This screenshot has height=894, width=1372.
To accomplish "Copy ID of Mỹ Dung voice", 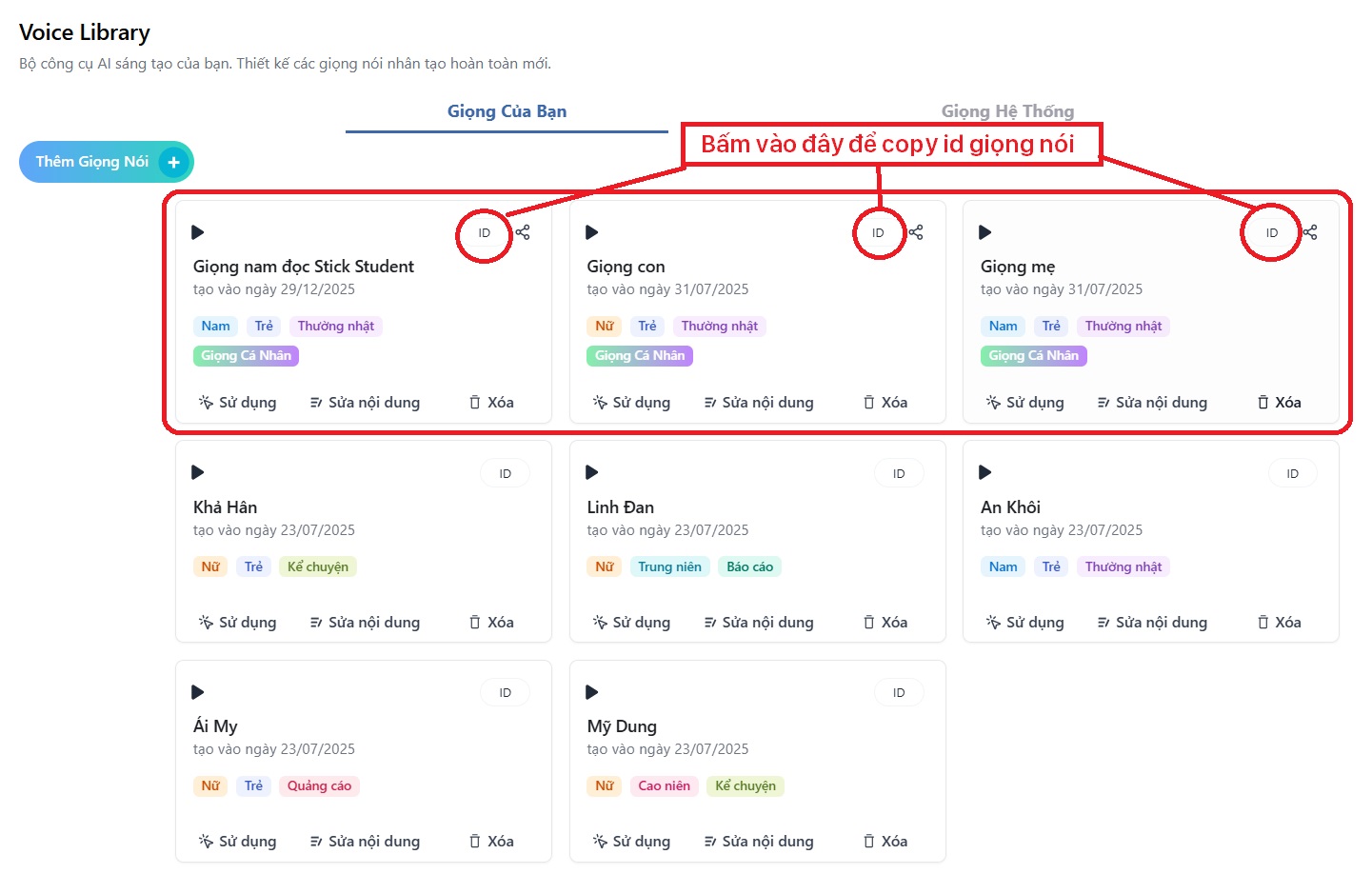I will click(x=898, y=693).
